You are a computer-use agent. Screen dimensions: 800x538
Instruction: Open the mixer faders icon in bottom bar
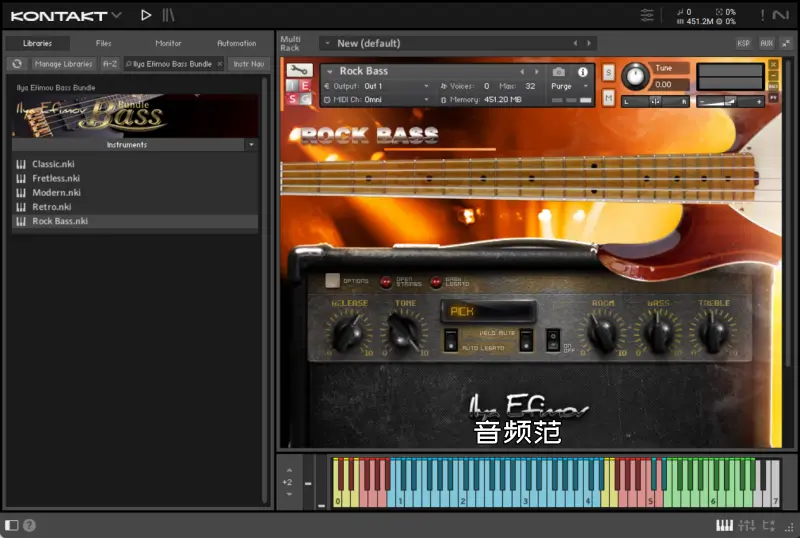coord(747,525)
